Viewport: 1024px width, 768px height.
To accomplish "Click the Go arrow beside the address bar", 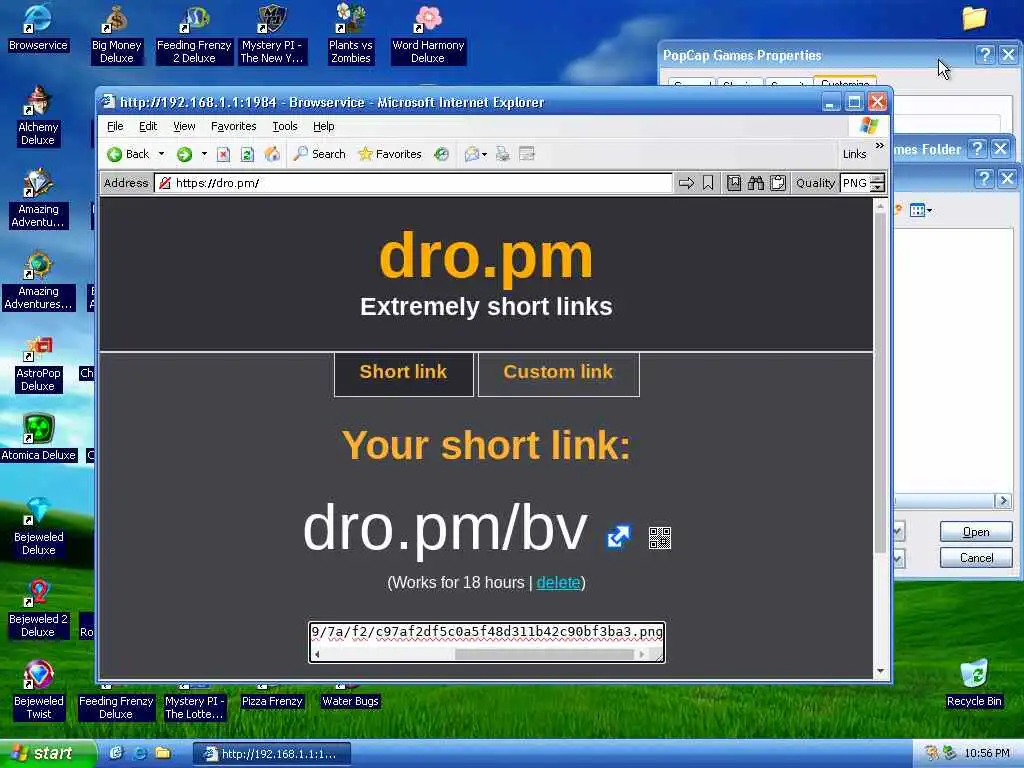I will click(686, 183).
